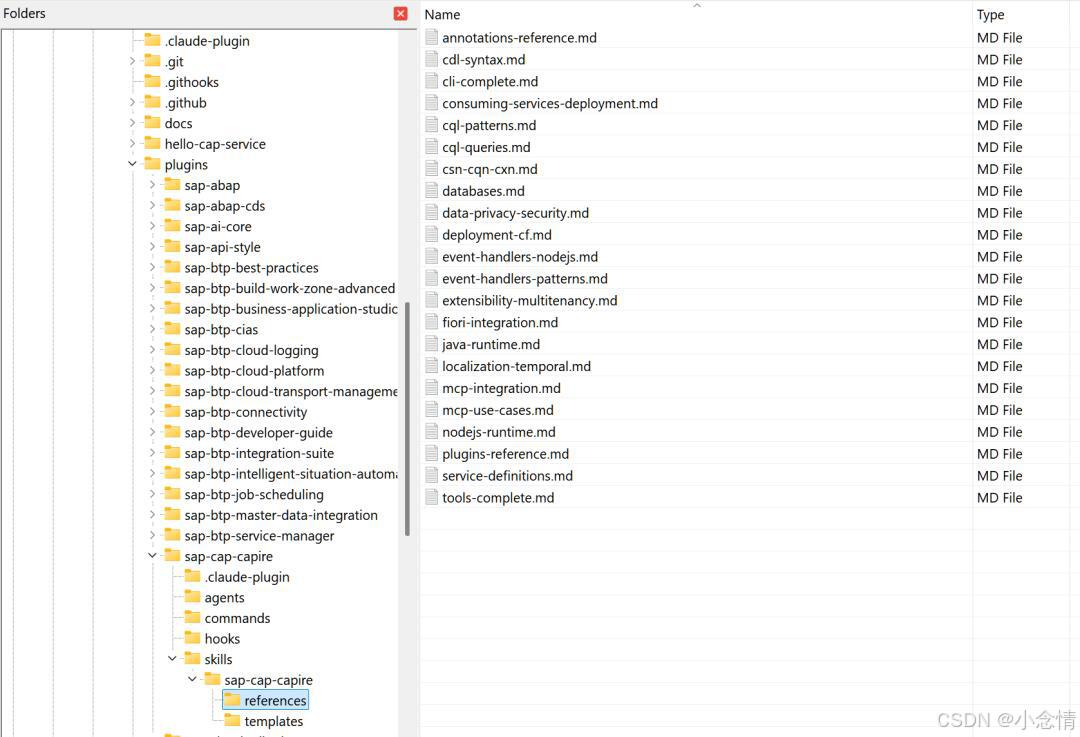Collapse the sap-cap-capire plugin folder under plugins

coord(152,556)
